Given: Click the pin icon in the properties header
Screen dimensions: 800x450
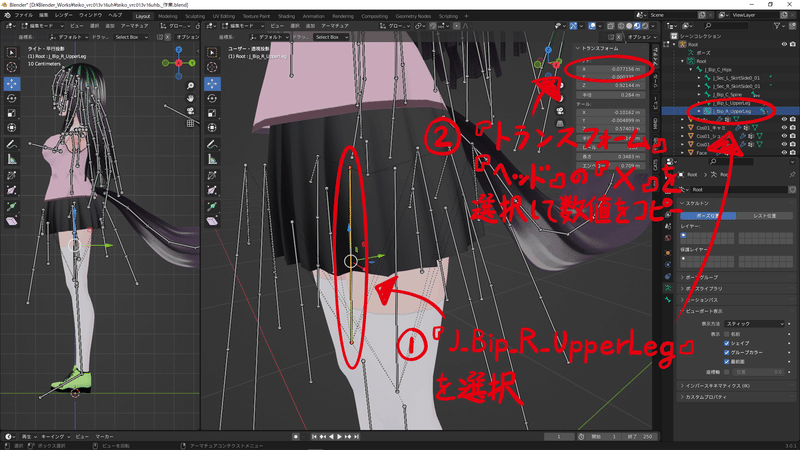Looking at the screenshot, I should coord(792,174).
